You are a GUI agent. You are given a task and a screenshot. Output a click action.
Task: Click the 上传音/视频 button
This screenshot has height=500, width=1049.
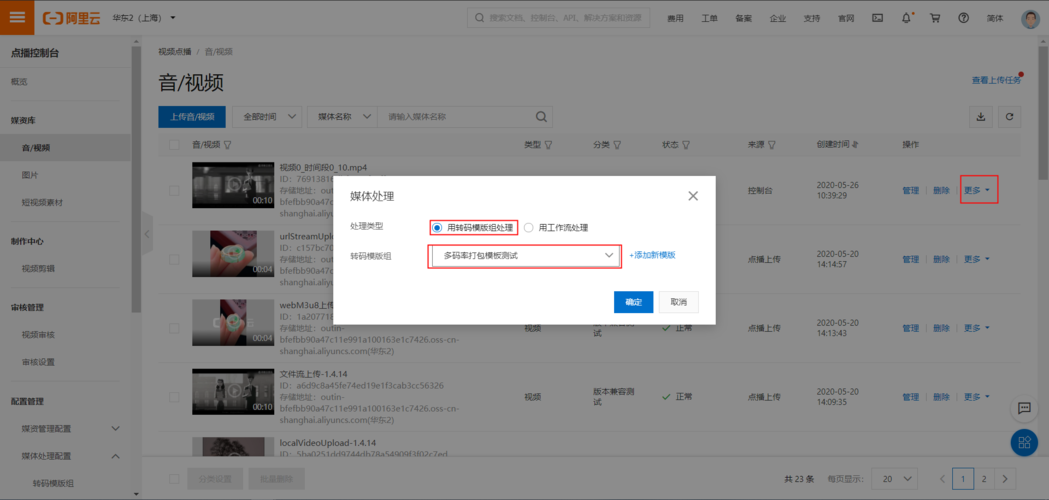[192, 116]
